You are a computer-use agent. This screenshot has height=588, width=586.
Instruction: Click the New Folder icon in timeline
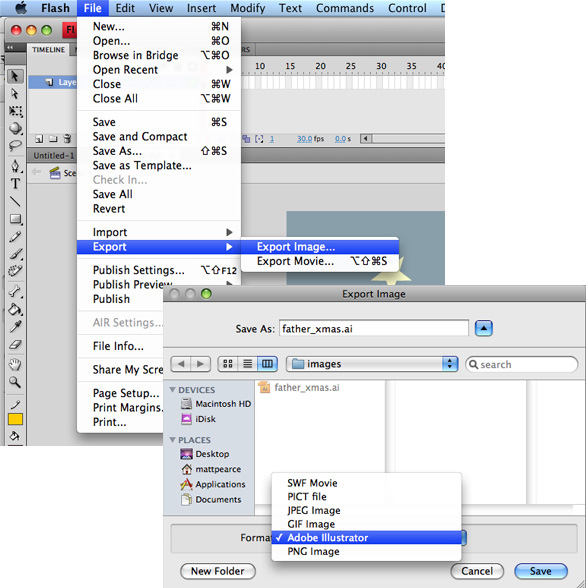(53, 139)
